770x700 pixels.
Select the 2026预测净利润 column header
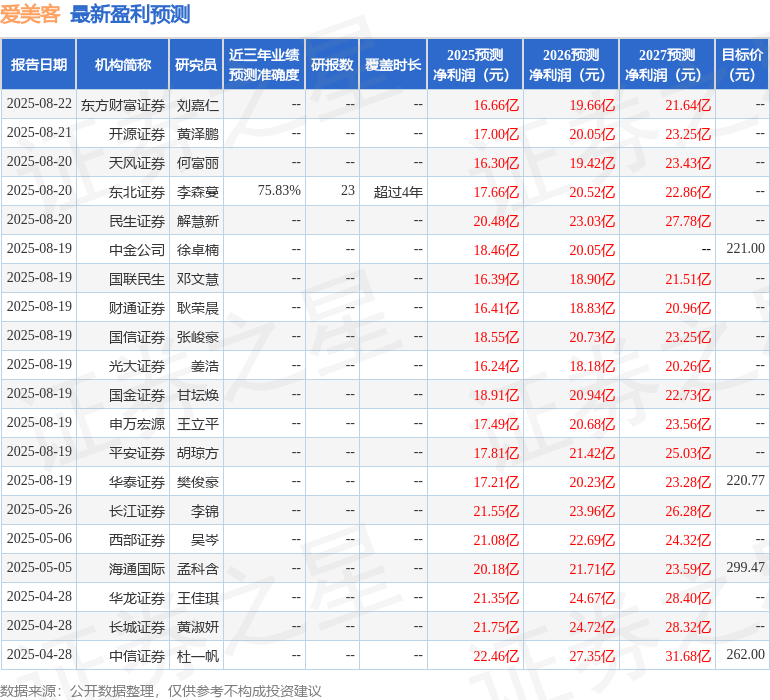coord(570,65)
